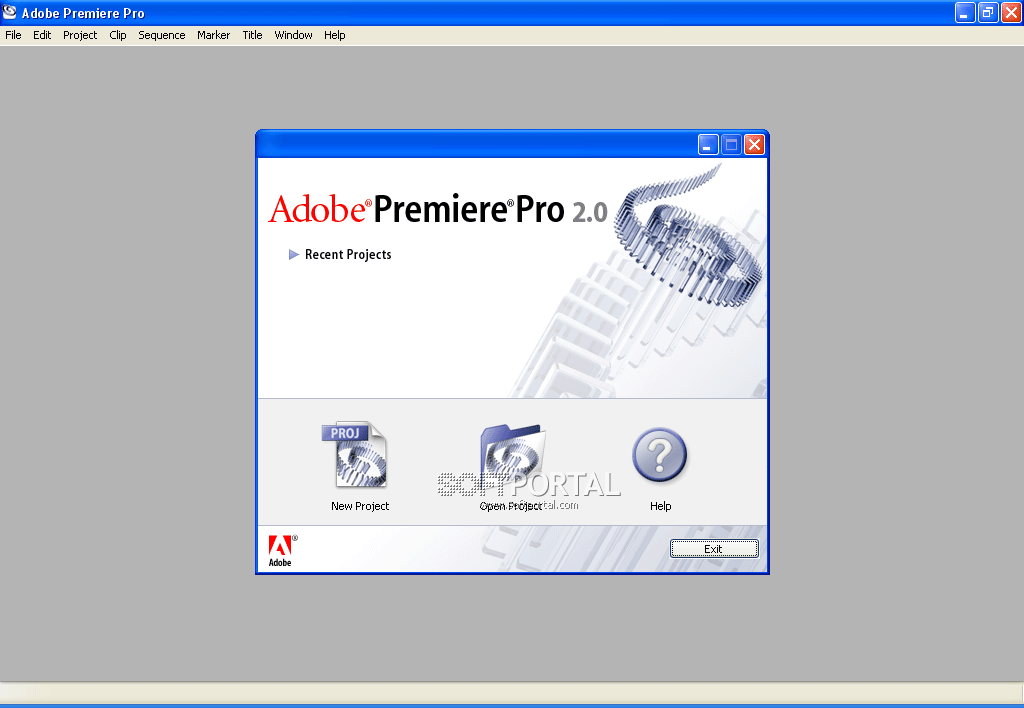
Task: Restore down the main Premiere Pro window
Action: pos(988,12)
